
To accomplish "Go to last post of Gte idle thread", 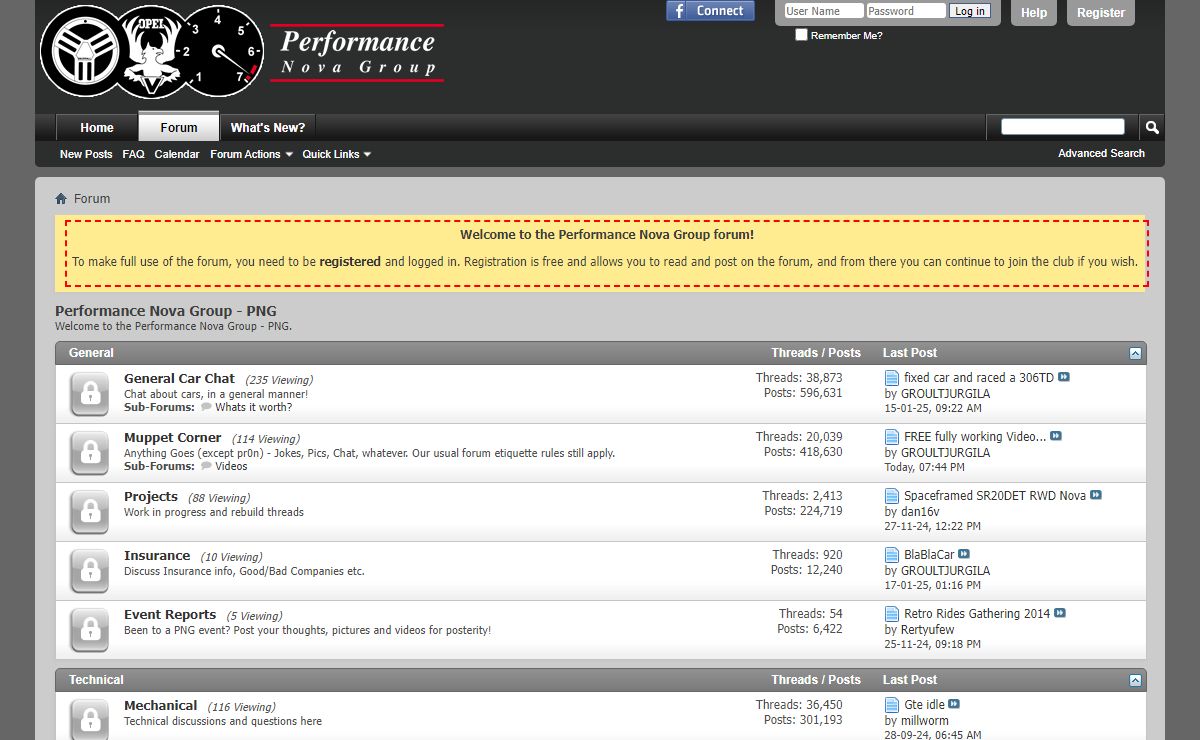I will [x=954, y=705].
